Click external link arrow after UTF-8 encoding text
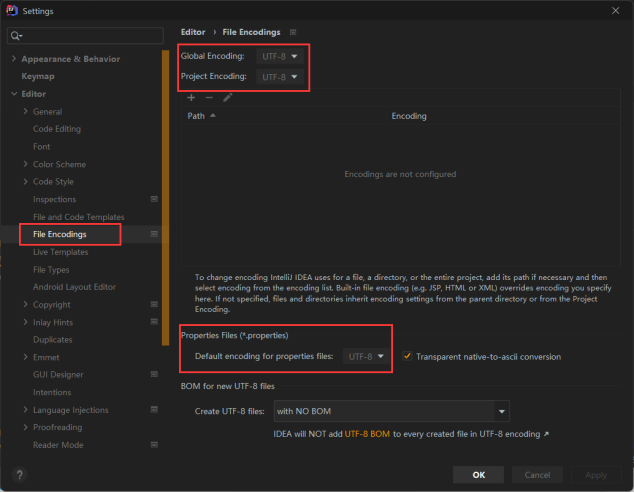Viewport: 634px width, 493px height. pyautogui.click(x=546, y=434)
